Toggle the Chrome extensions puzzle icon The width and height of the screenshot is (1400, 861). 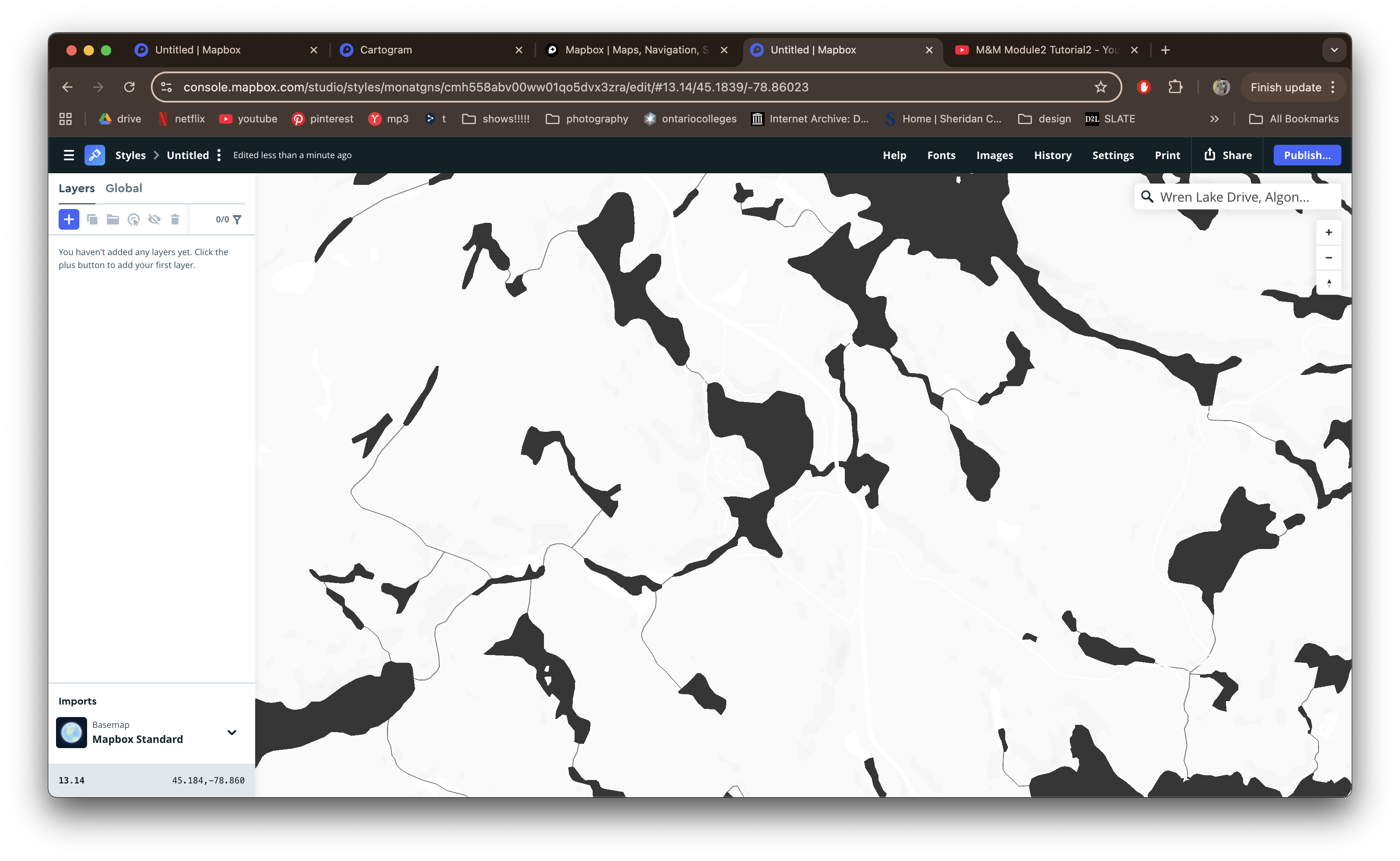(1175, 87)
